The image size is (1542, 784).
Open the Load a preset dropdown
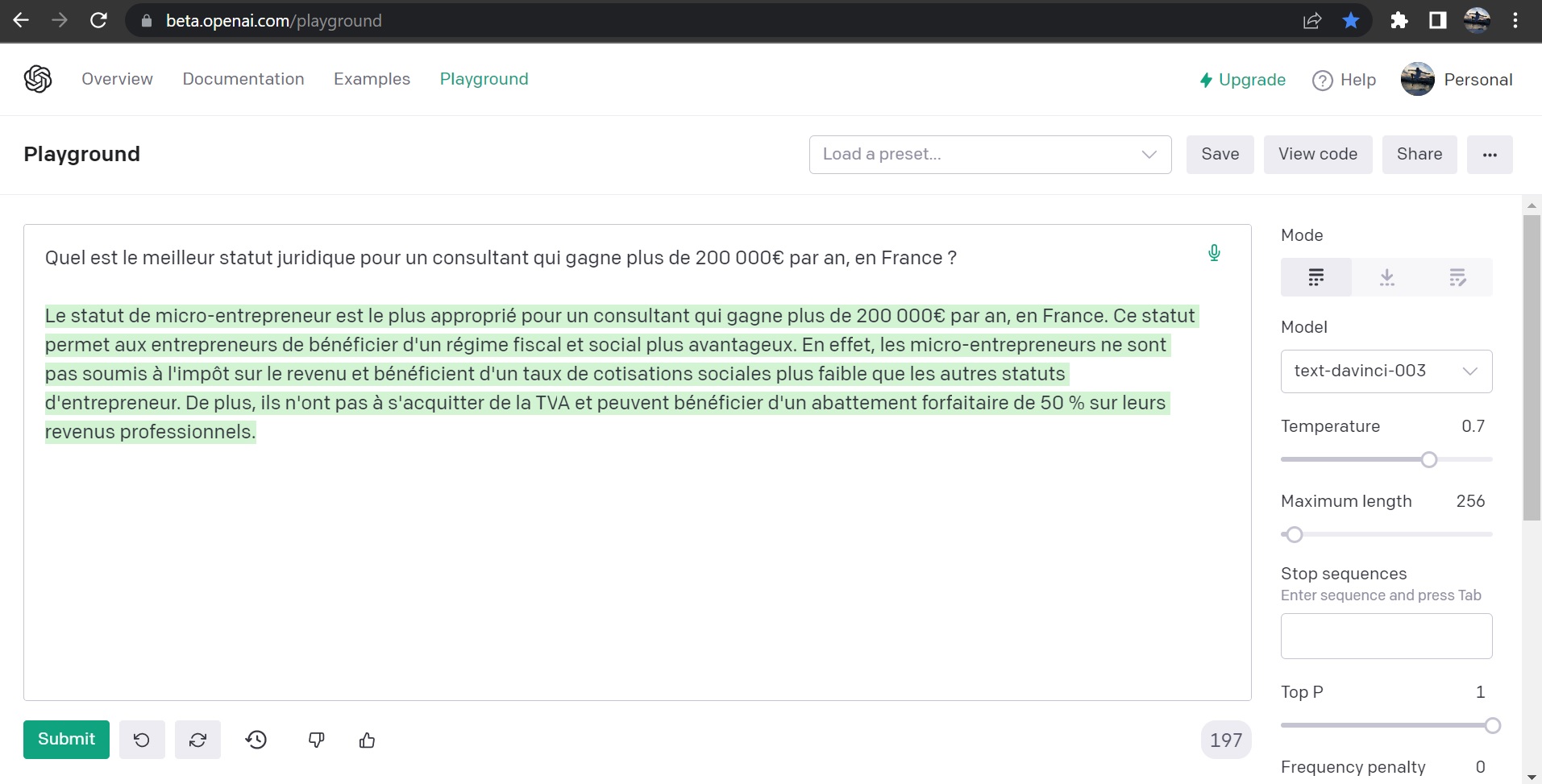[x=990, y=155]
